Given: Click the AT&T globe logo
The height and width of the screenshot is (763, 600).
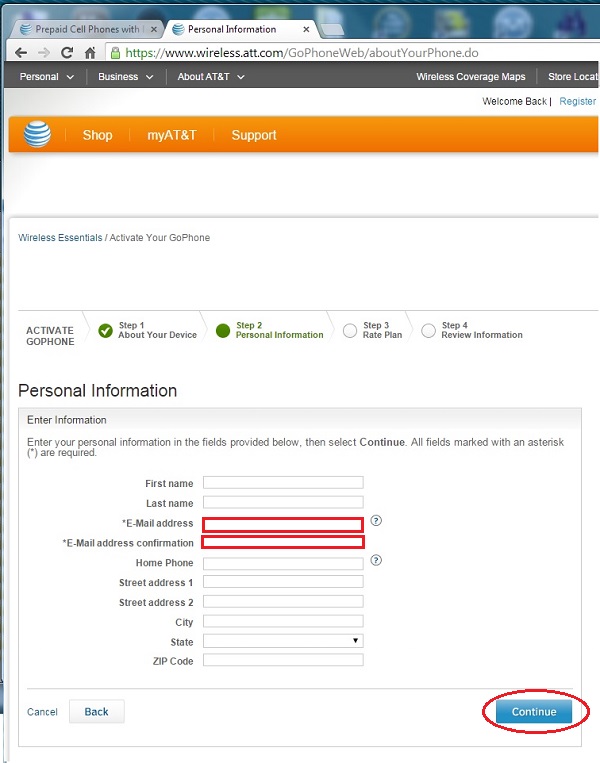Looking at the screenshot, I should pyautogui.click(x=37, y=134).
